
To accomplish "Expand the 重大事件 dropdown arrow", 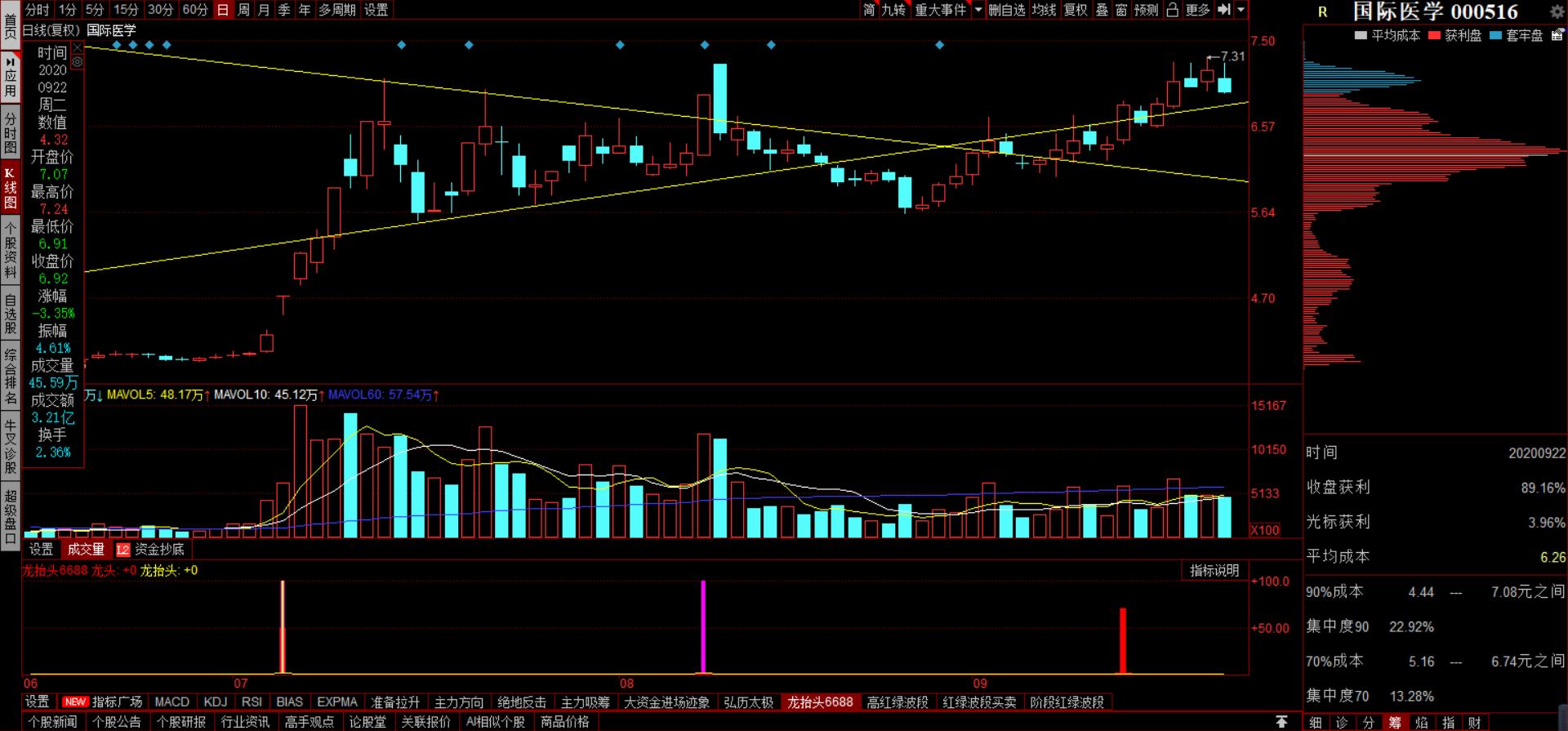I will click(x=978, y=10).
